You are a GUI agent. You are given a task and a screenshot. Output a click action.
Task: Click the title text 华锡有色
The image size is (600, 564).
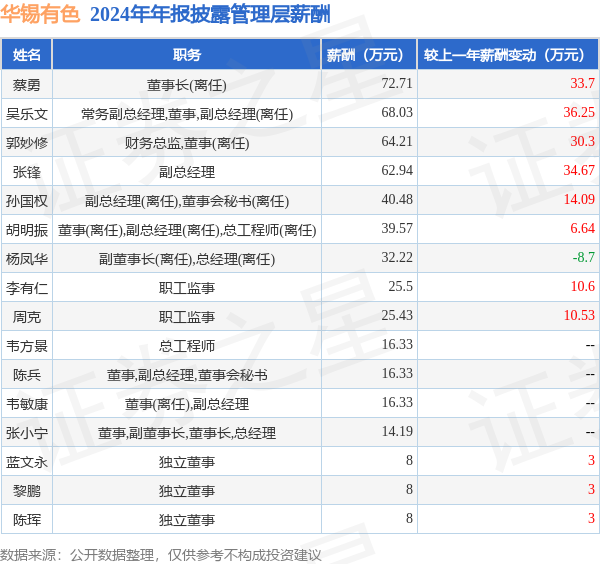click(x=40, y=14)
